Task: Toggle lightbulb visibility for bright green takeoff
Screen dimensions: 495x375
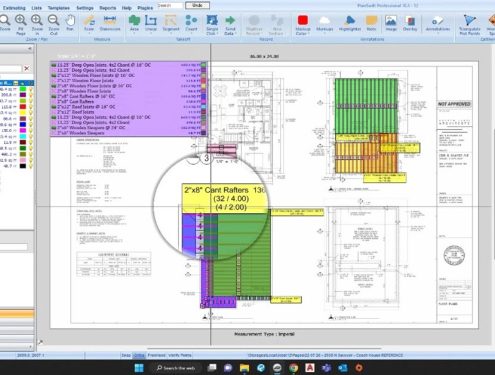Action: point(31,89)
